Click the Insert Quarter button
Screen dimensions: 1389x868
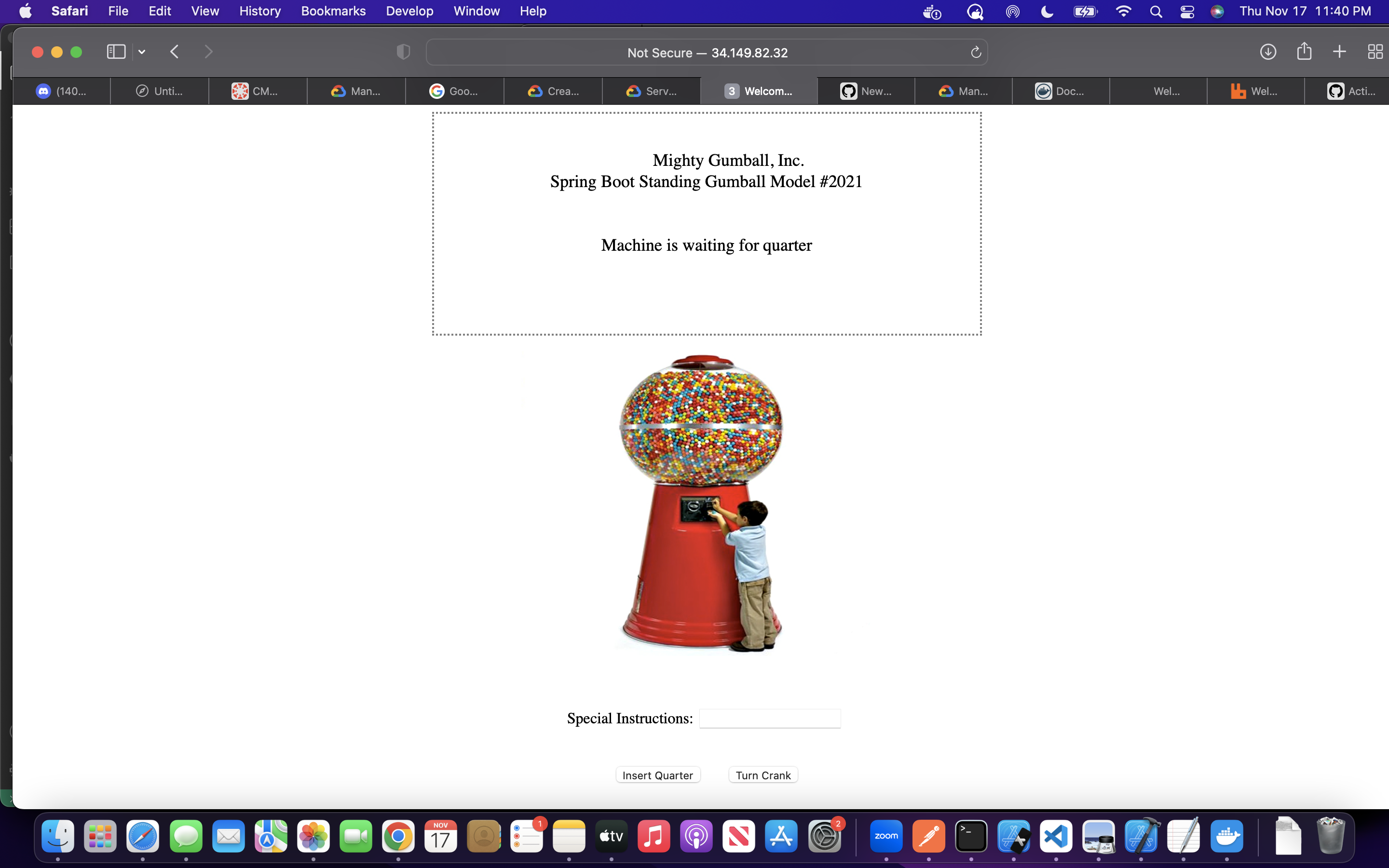tap(658, 775)
